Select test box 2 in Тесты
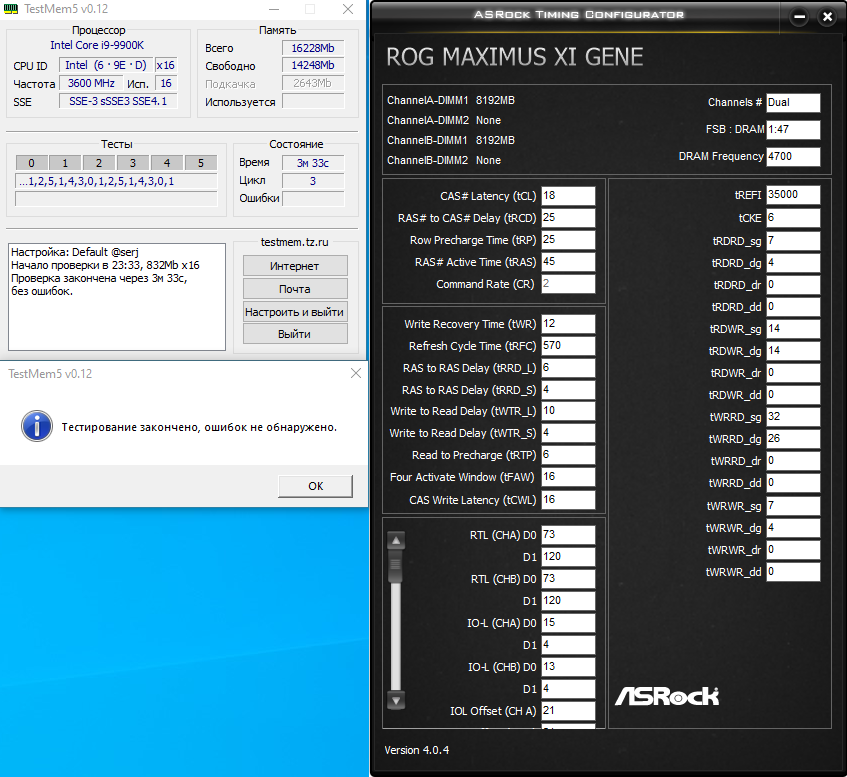The image size is (847, 777). [99, 163]
